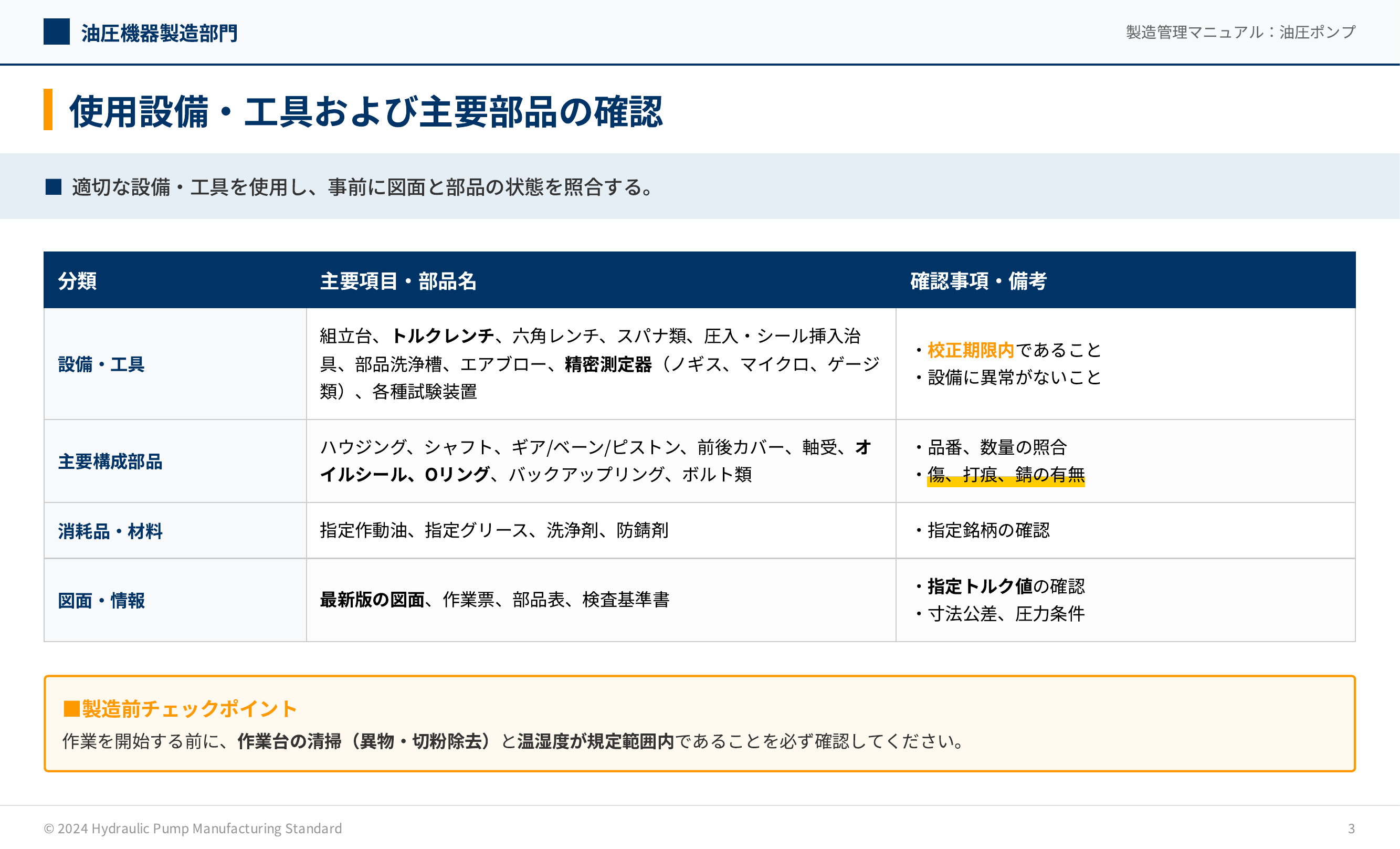
Task: Click the 主要項目・部品名 column header
Action: tap(398, 281)
